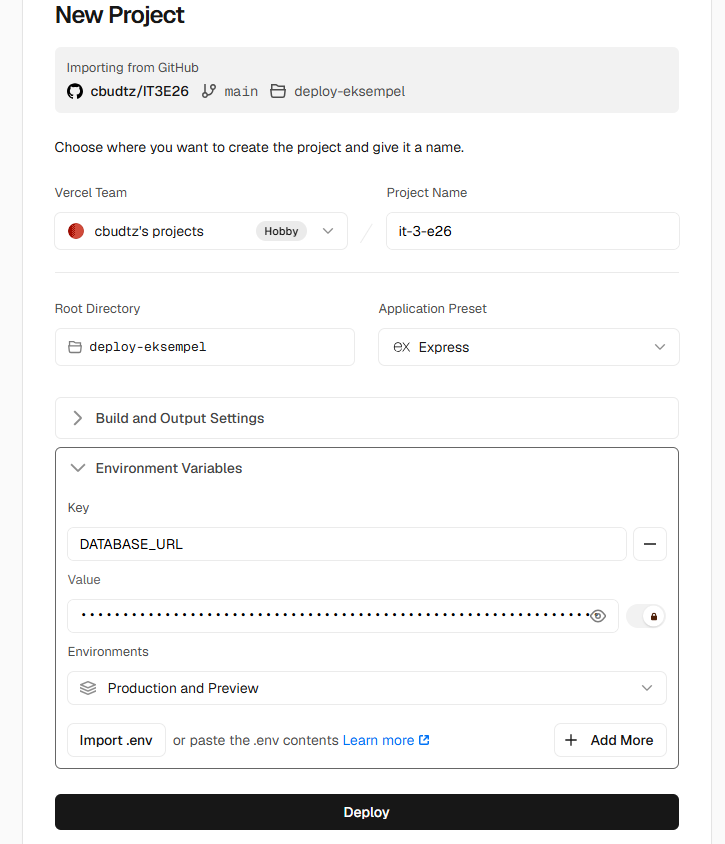725x844 pixels.
Task: Open the Production and Preview environments dropdown
Action: (367, 688)
